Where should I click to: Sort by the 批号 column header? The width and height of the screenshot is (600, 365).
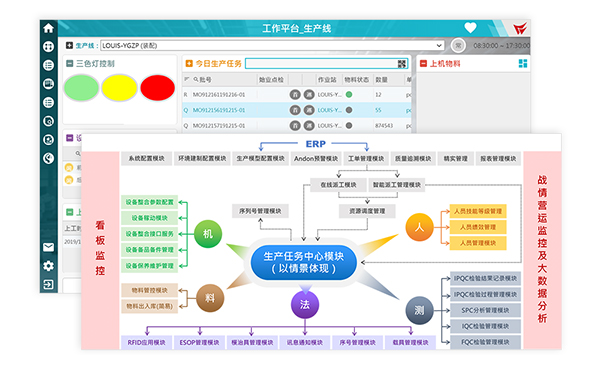pos(206,80)
